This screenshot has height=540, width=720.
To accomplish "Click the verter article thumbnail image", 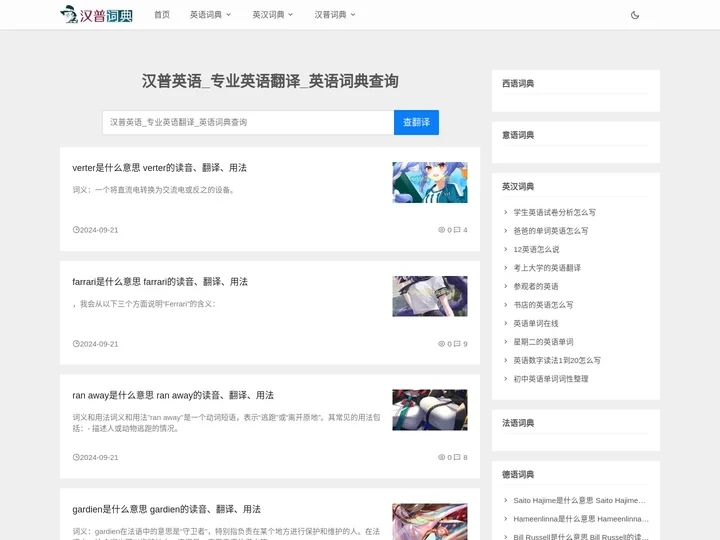I will 430,182.
